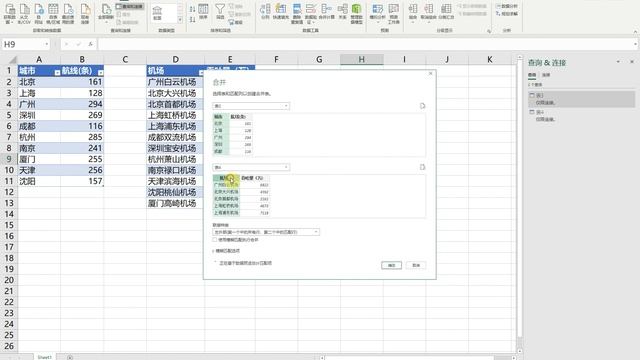Click Cancel (取消) in Merge dialog
The image size is (640, 360).
coord(416,265)
